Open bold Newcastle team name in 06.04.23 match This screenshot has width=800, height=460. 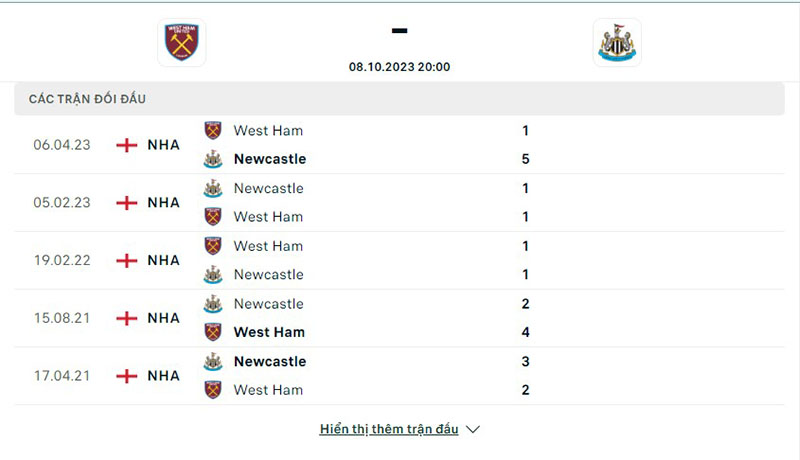point(270,159)
